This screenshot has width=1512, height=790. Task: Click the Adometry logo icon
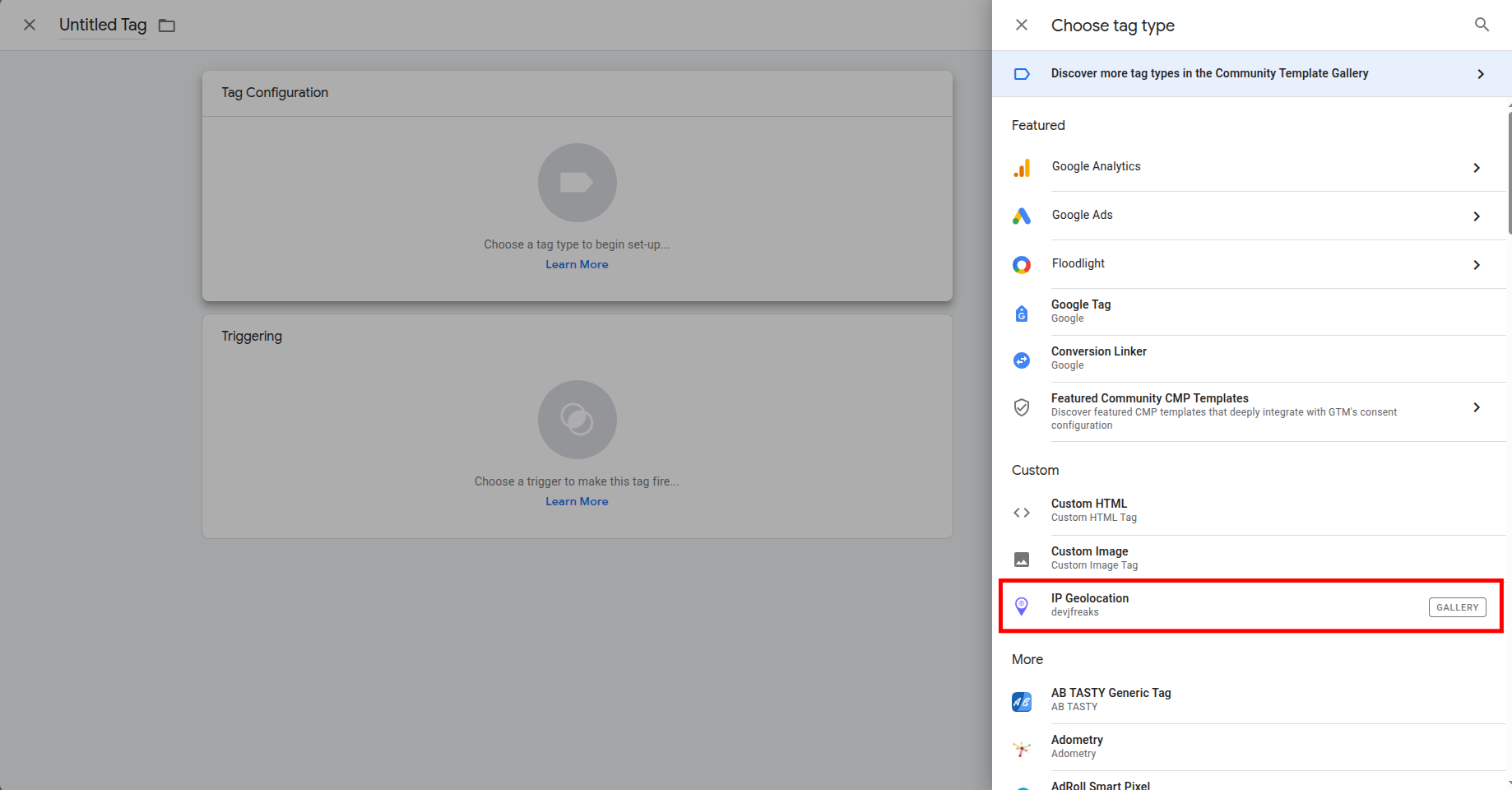(x=1022, y=749)
